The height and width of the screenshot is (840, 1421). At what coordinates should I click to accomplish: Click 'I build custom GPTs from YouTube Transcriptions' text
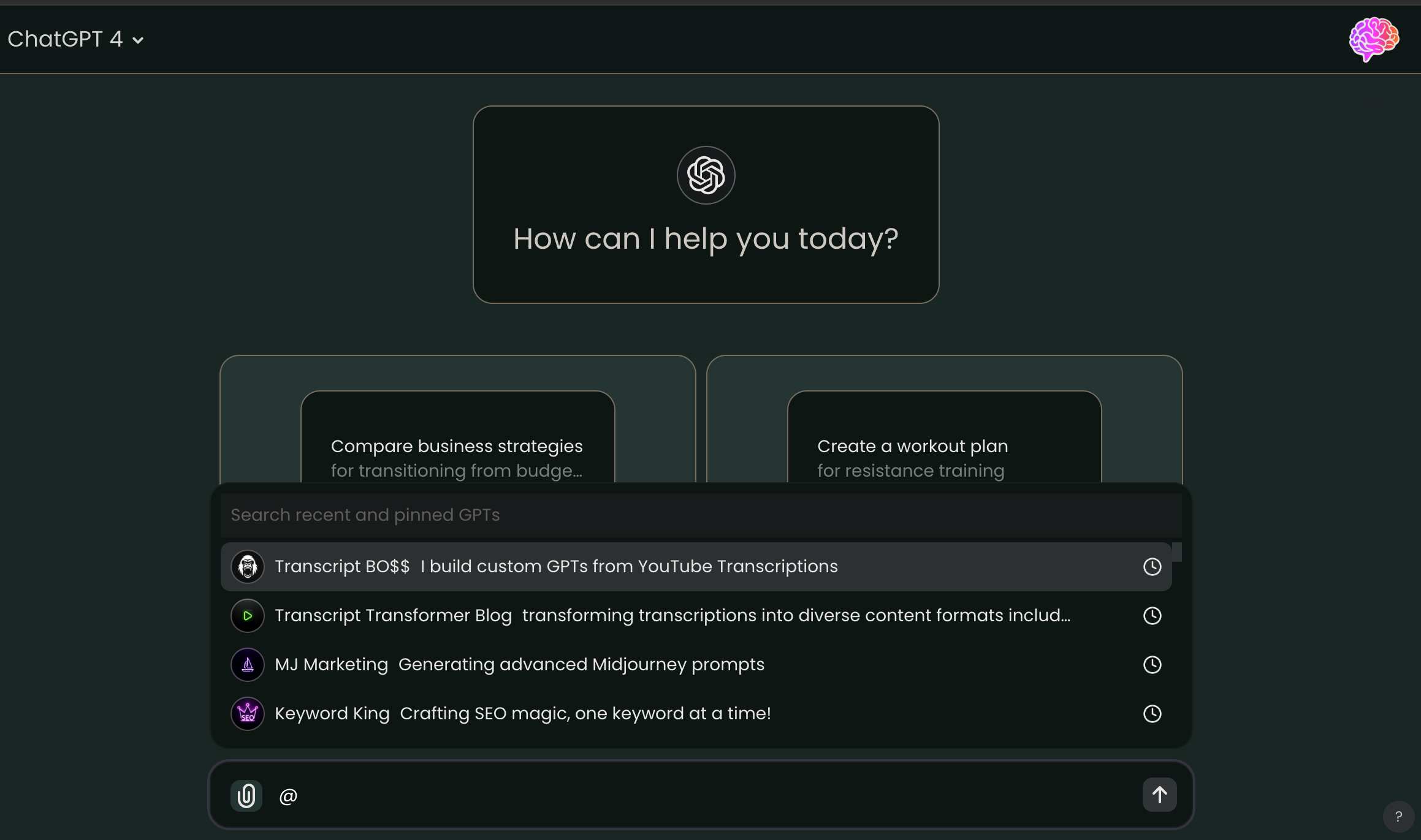pos(629,566)
